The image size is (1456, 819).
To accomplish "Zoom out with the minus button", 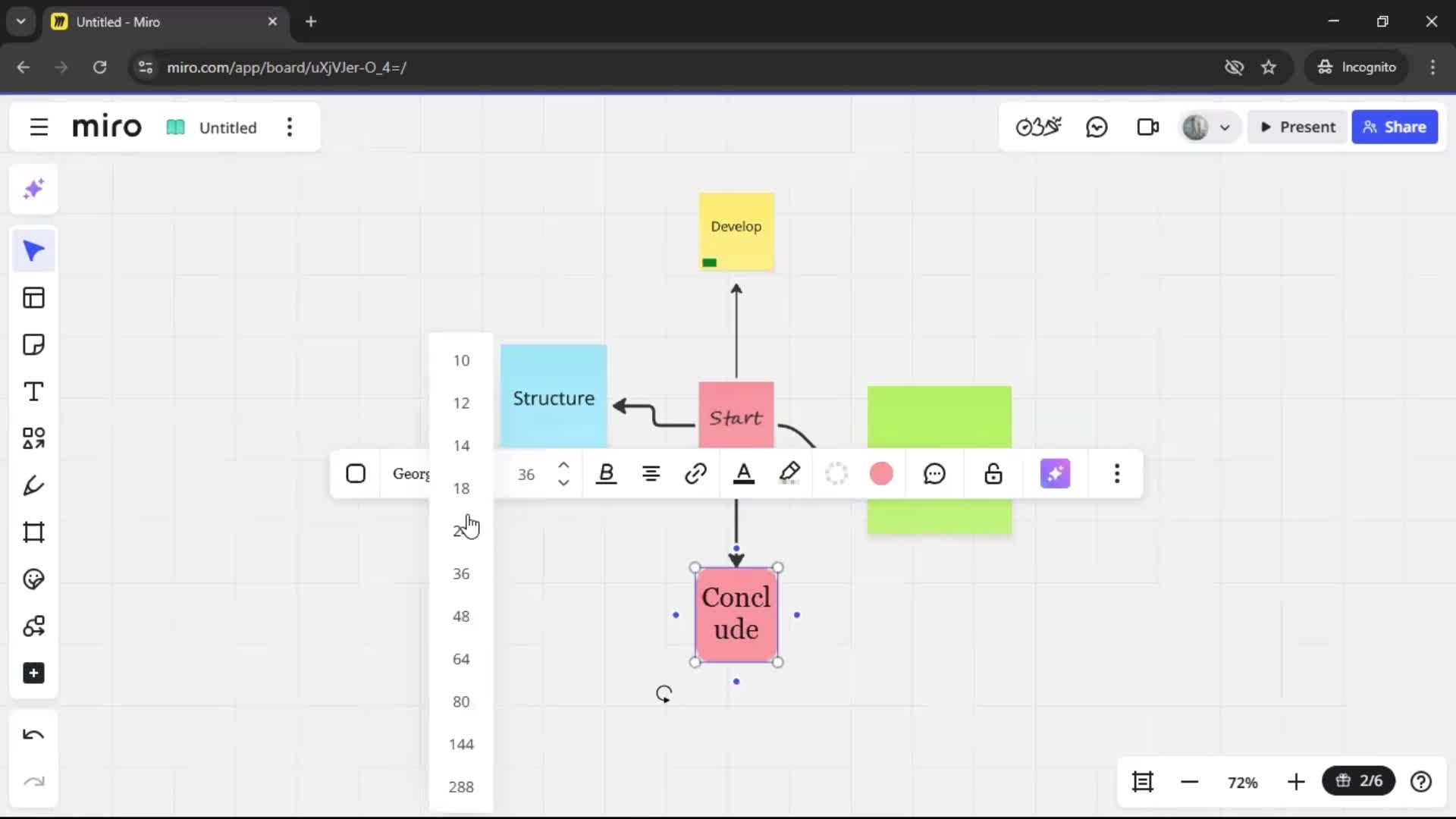I will [1189, 782].
